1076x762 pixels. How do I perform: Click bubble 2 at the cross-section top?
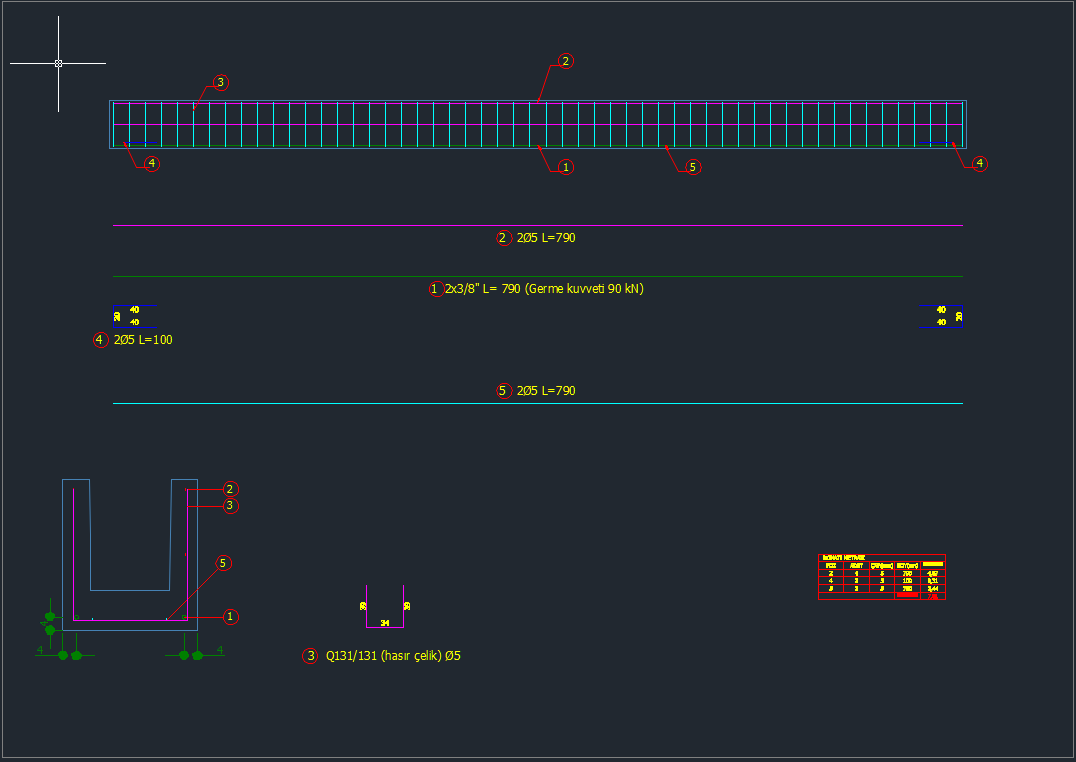click(230, 489)
